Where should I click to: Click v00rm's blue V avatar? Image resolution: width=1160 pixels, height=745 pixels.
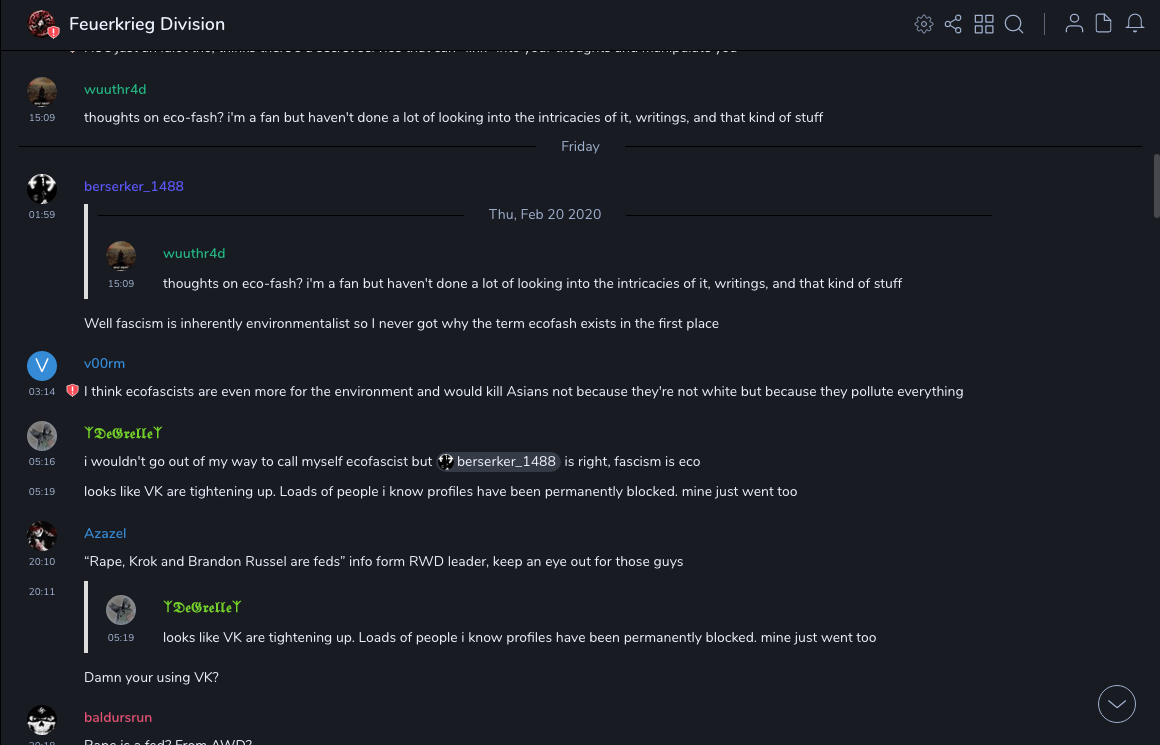coord(42,365)
